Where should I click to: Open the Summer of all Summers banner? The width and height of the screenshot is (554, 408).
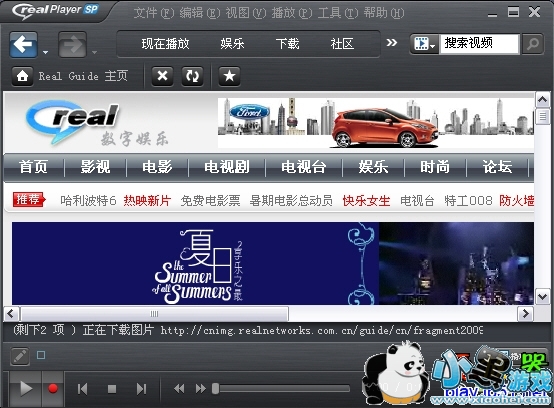[273, 264]
